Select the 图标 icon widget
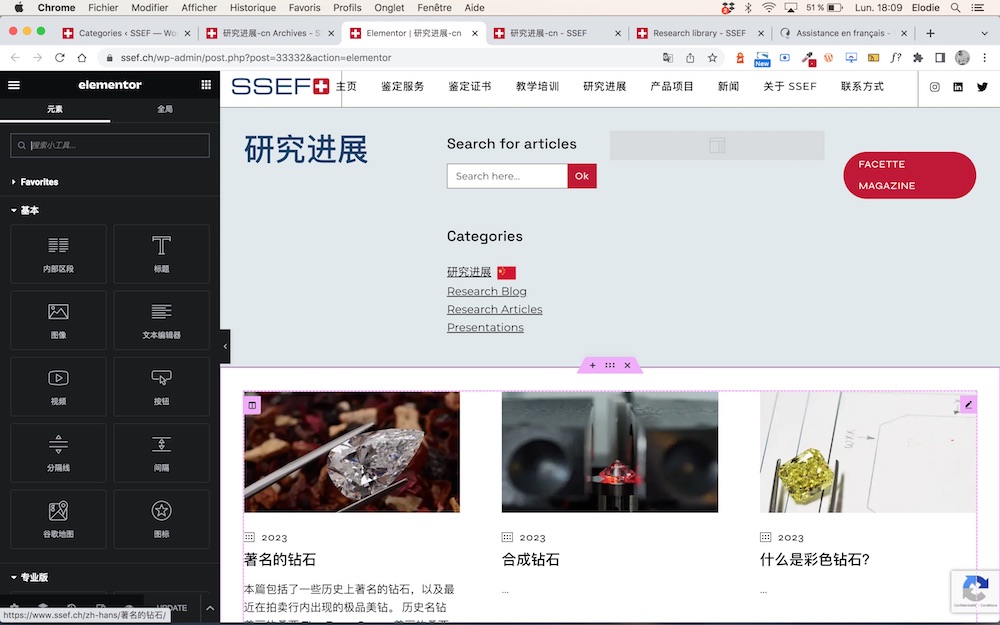This screenshot has height=625, width=1000. [x=161, y=519]
